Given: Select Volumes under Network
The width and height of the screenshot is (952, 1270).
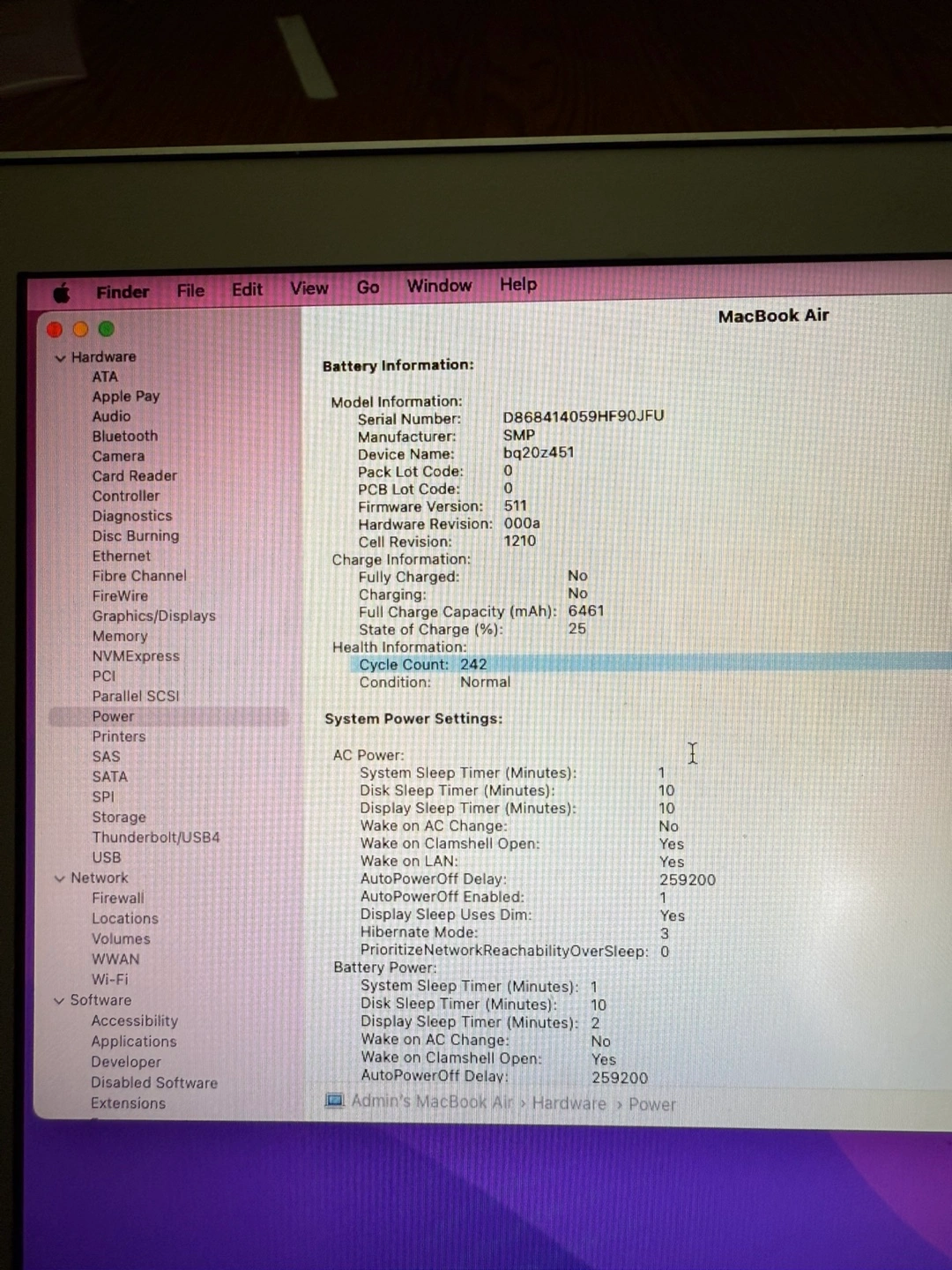Looking at the screenshot, I should click(121, 939).
